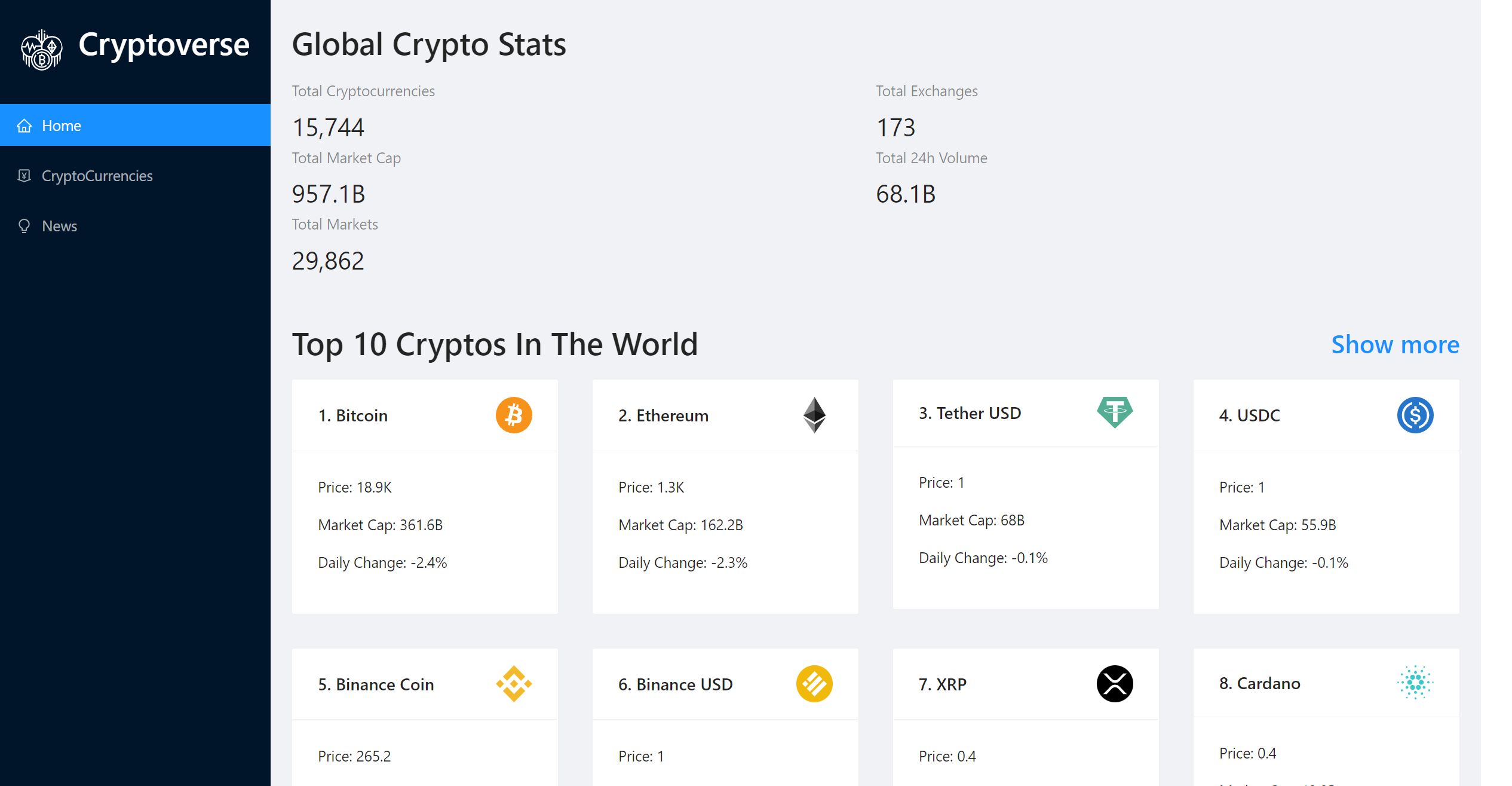Screen dimensions: 1512x786
Task: Open the Cryptoverse title link
Action: (164, 45)
